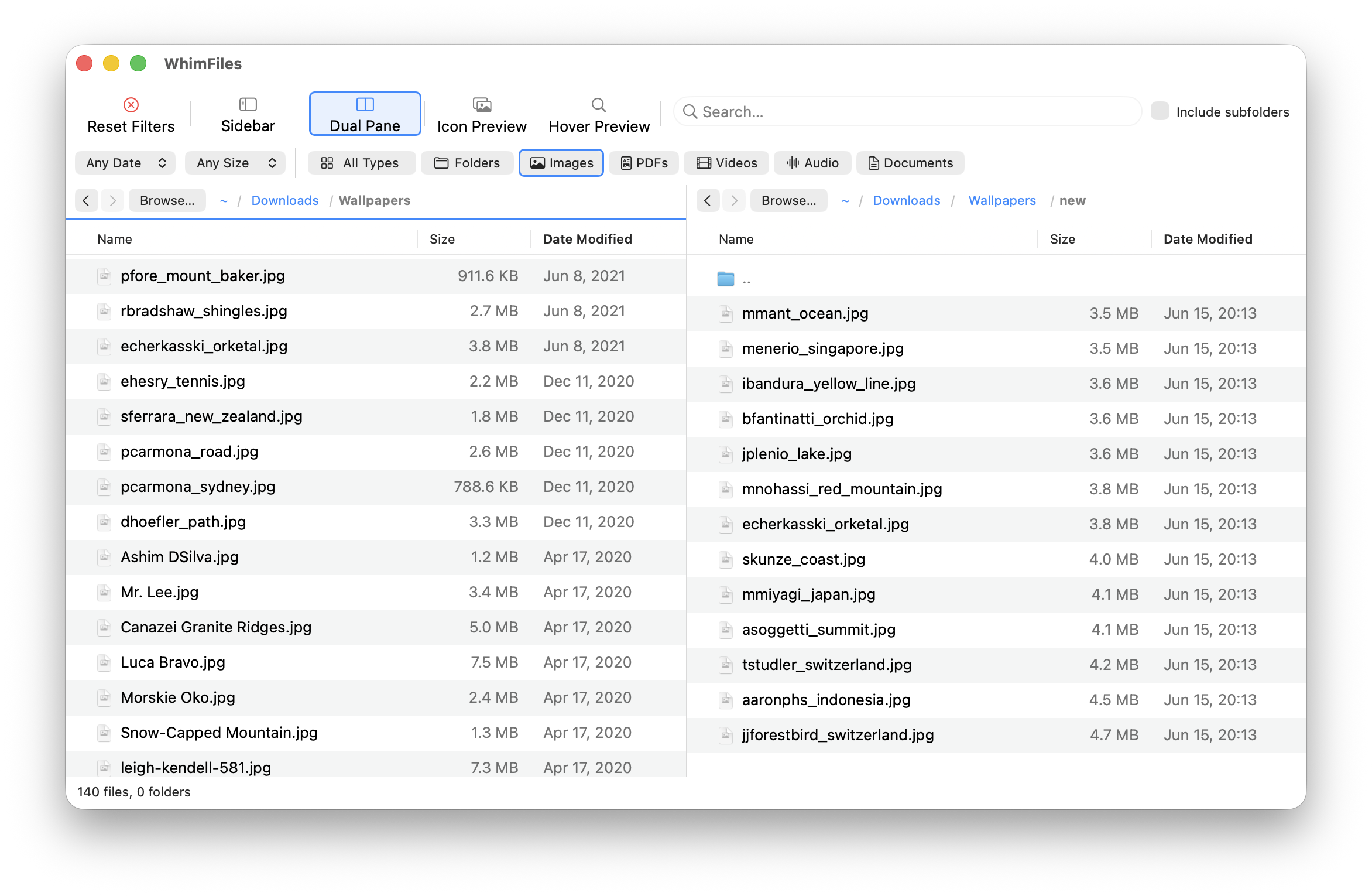Filter by Folders type
Screen dimensions: 1372x896
(467, 163)
